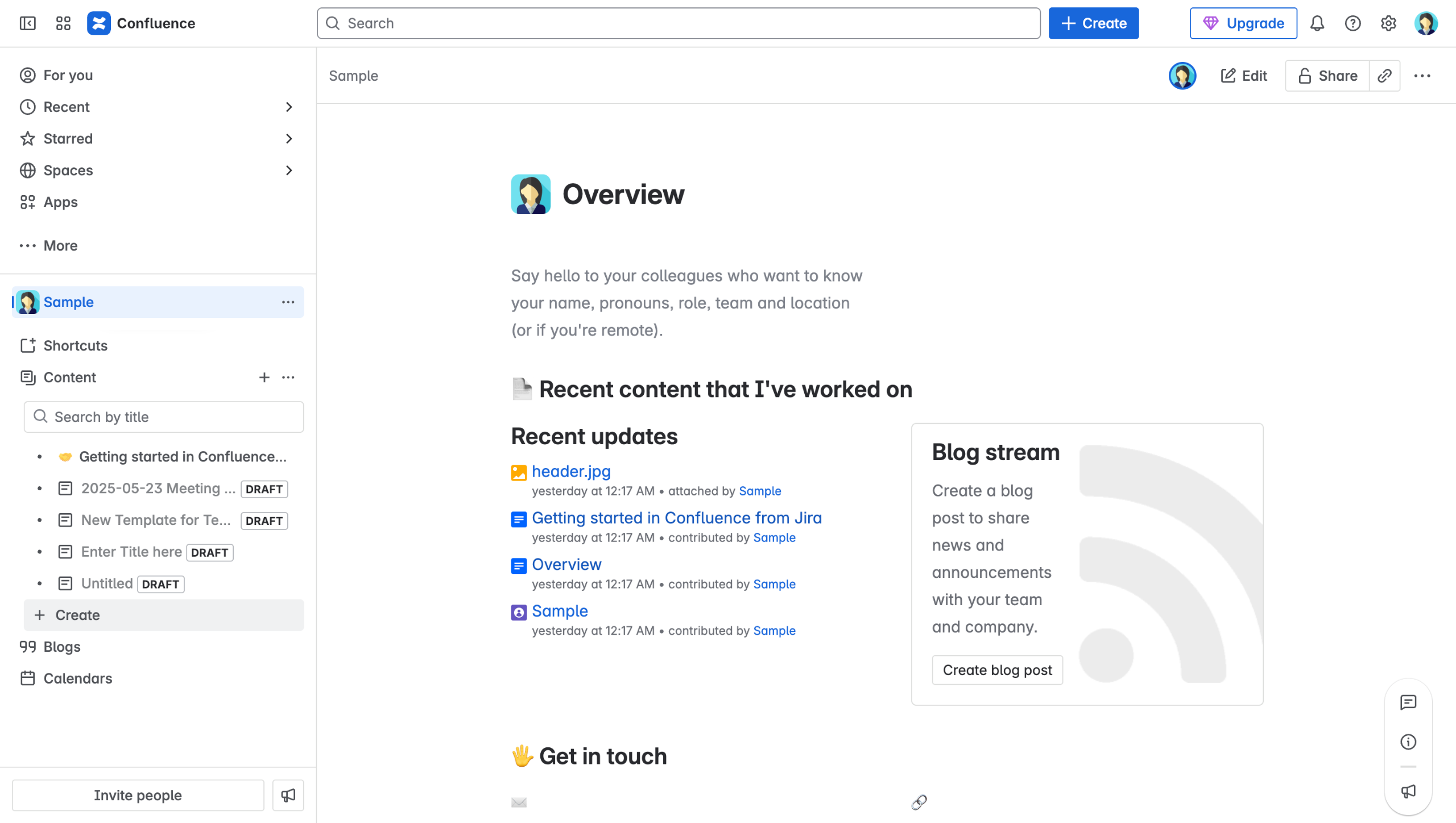
Task: Expand the Spaces section chevron
Action: (x=289, y=170)
